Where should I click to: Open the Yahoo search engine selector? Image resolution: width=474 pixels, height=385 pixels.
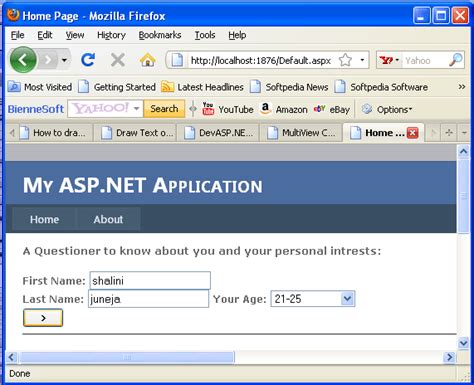pyautogui.click(x=390, y=60)
